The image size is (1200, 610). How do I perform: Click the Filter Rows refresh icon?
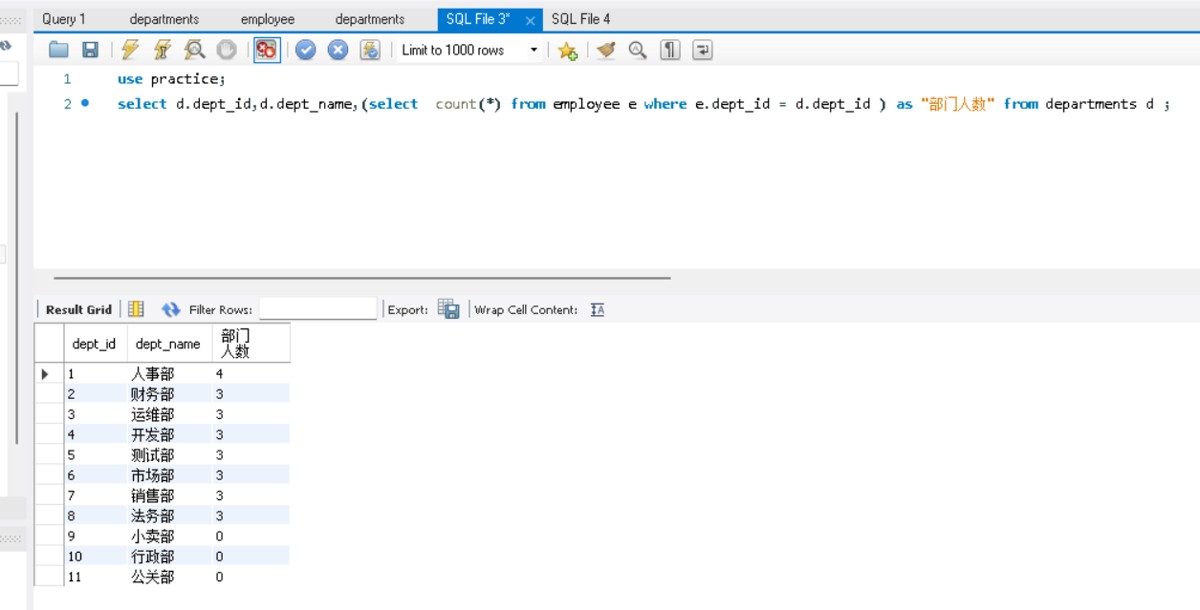point(171,310)
